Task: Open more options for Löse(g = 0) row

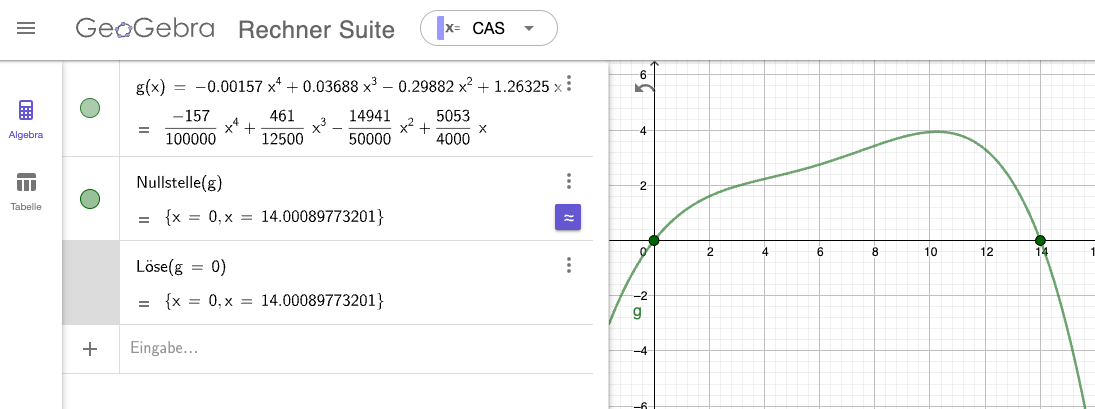Action: coord(569,265)
